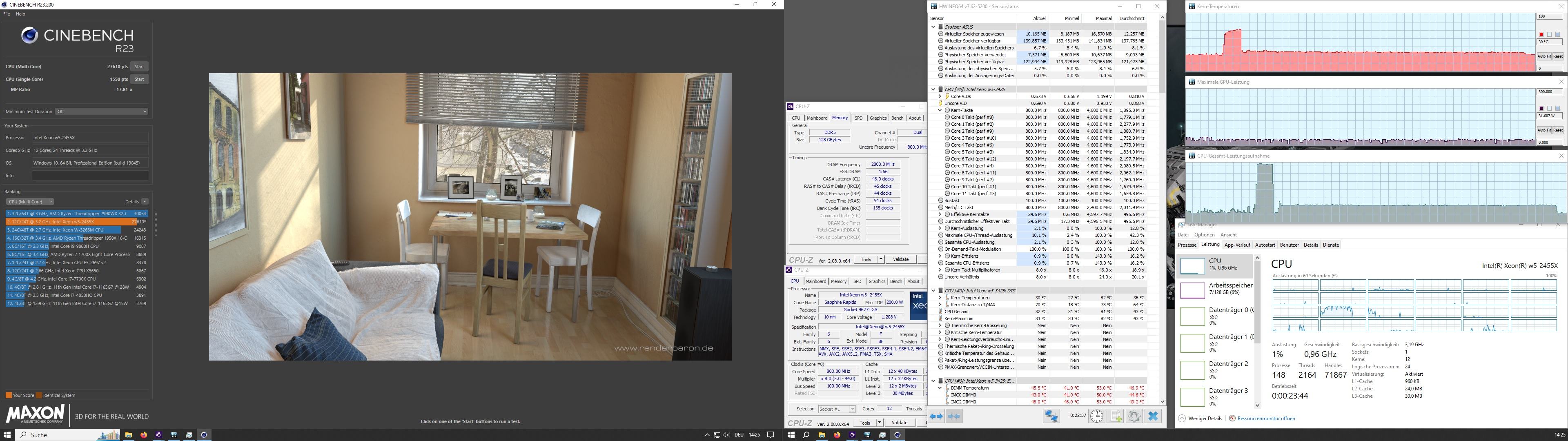Toggle the ranking Details dropdown arrow
This screenshot has width=1568, height=441.
[x=145, y=202]
